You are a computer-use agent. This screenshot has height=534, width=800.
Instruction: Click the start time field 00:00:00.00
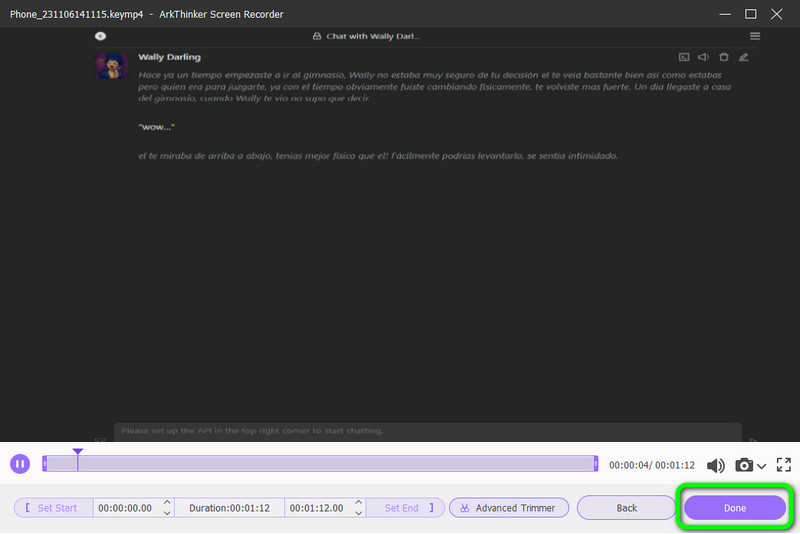[x=128, y=508]
